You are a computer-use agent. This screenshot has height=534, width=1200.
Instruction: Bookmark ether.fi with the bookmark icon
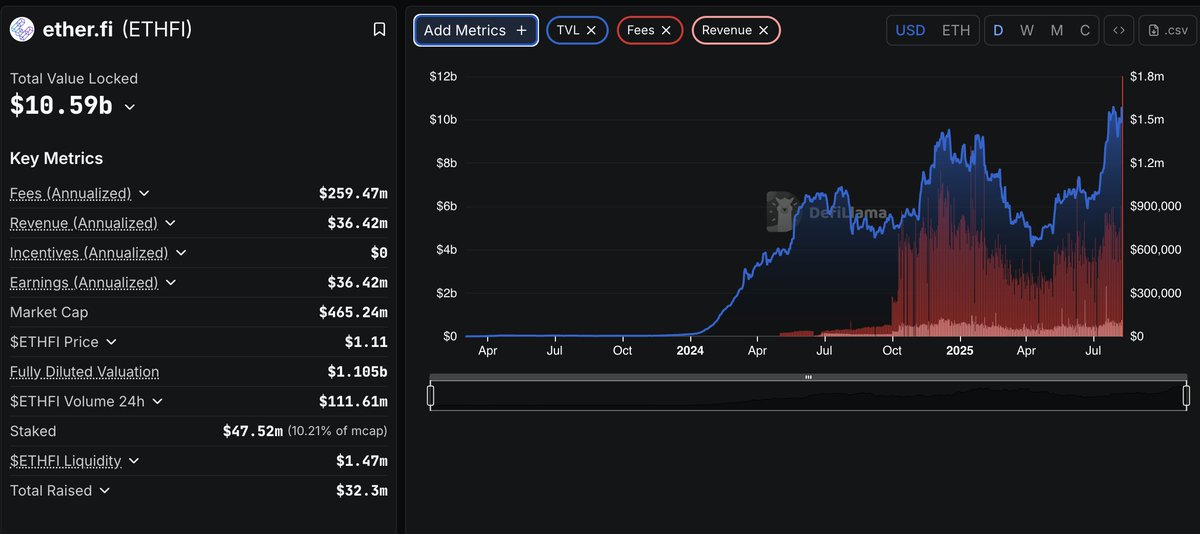379,30
